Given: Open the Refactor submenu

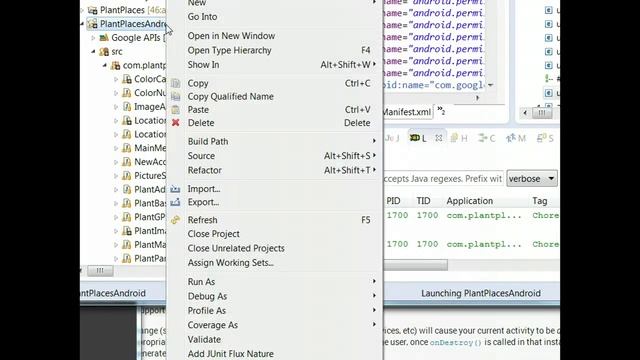Looking at the screenshot, I should coord(275,170).
